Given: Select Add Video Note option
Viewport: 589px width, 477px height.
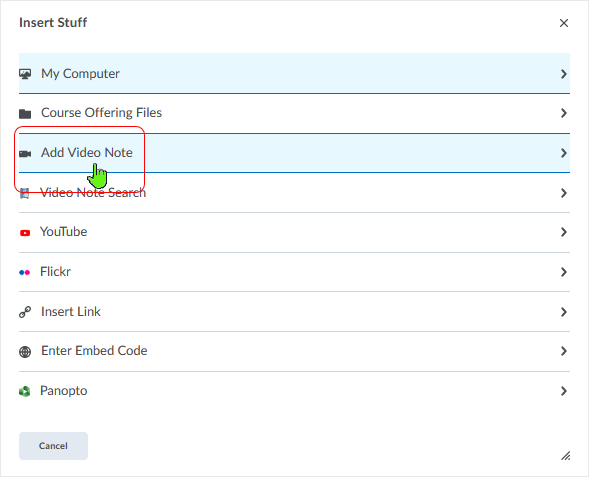Looking at the screenshot, I should click(x=294, y=153).
